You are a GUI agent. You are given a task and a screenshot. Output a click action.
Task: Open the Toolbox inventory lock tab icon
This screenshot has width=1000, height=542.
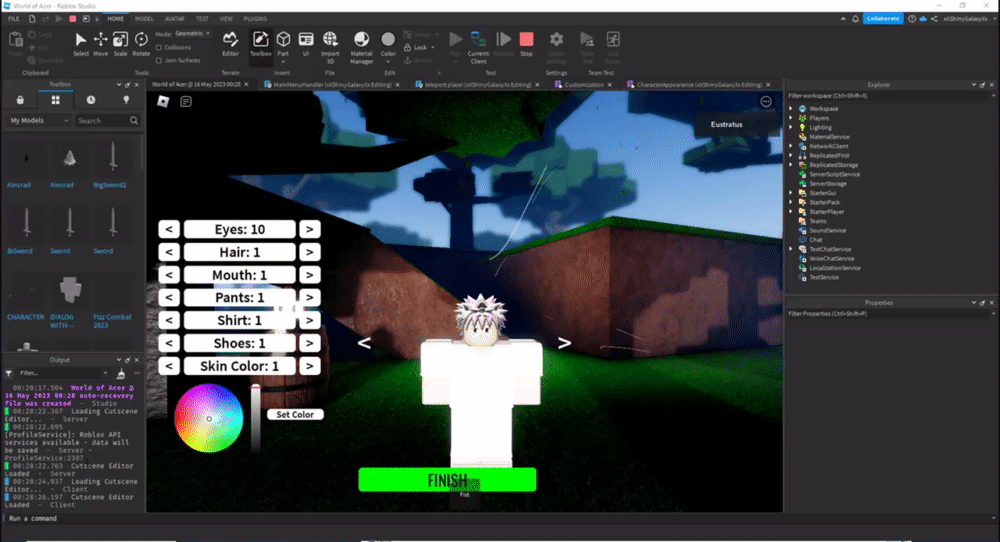coord(20,100)
